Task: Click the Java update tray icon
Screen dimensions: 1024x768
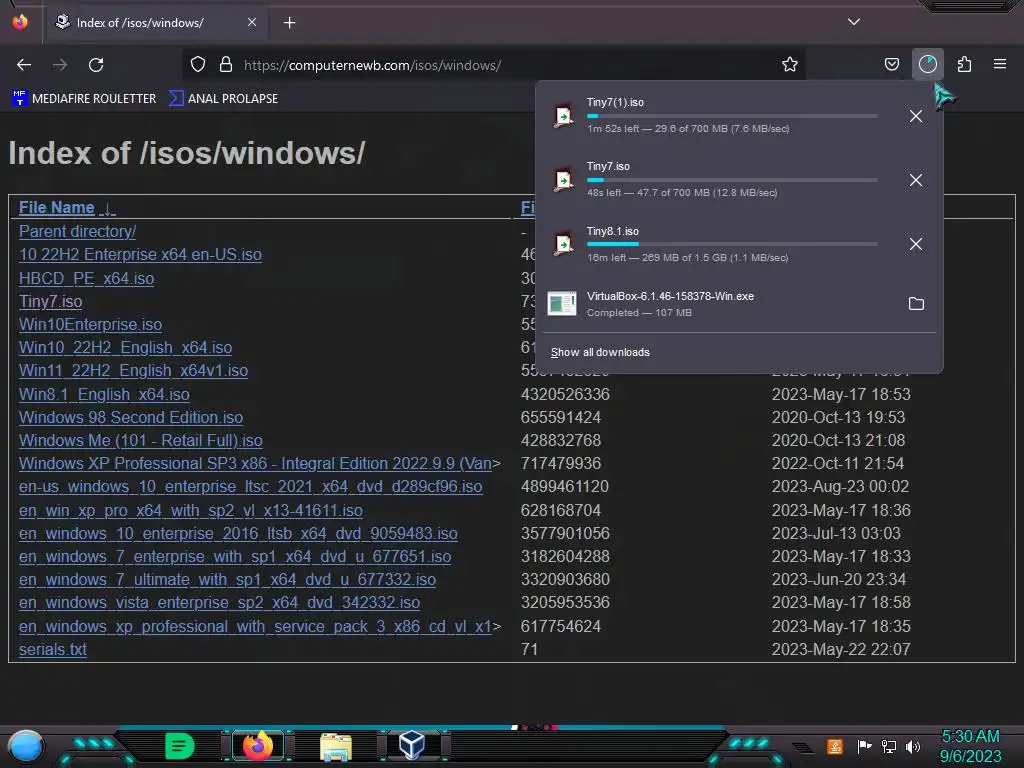Action: pyautogui.click(x=835, y=746)
